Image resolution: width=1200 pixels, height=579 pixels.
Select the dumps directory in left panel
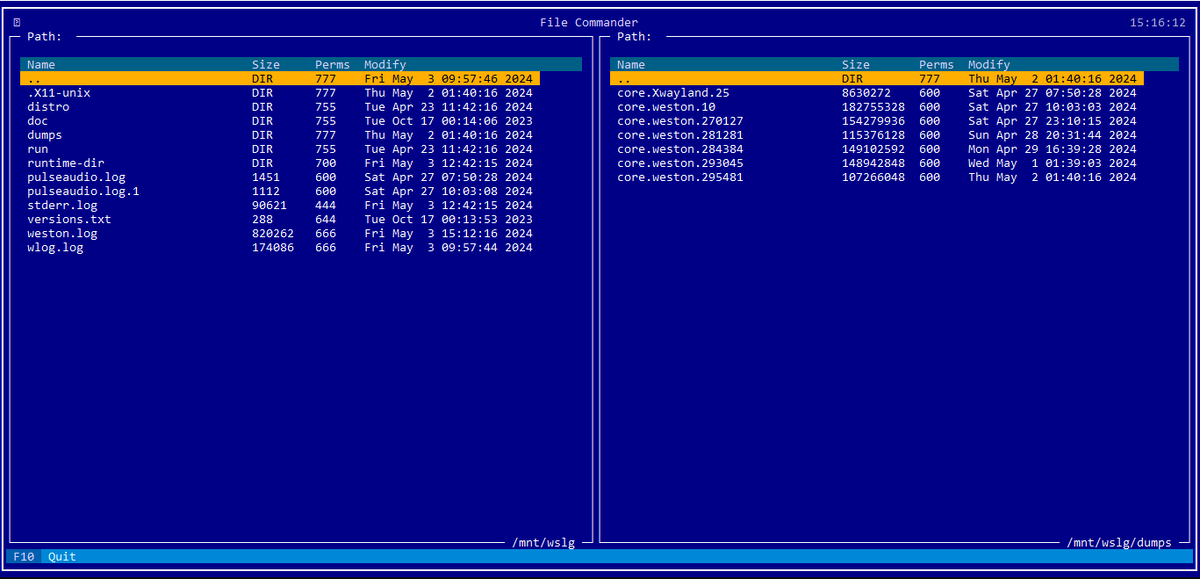280,135
